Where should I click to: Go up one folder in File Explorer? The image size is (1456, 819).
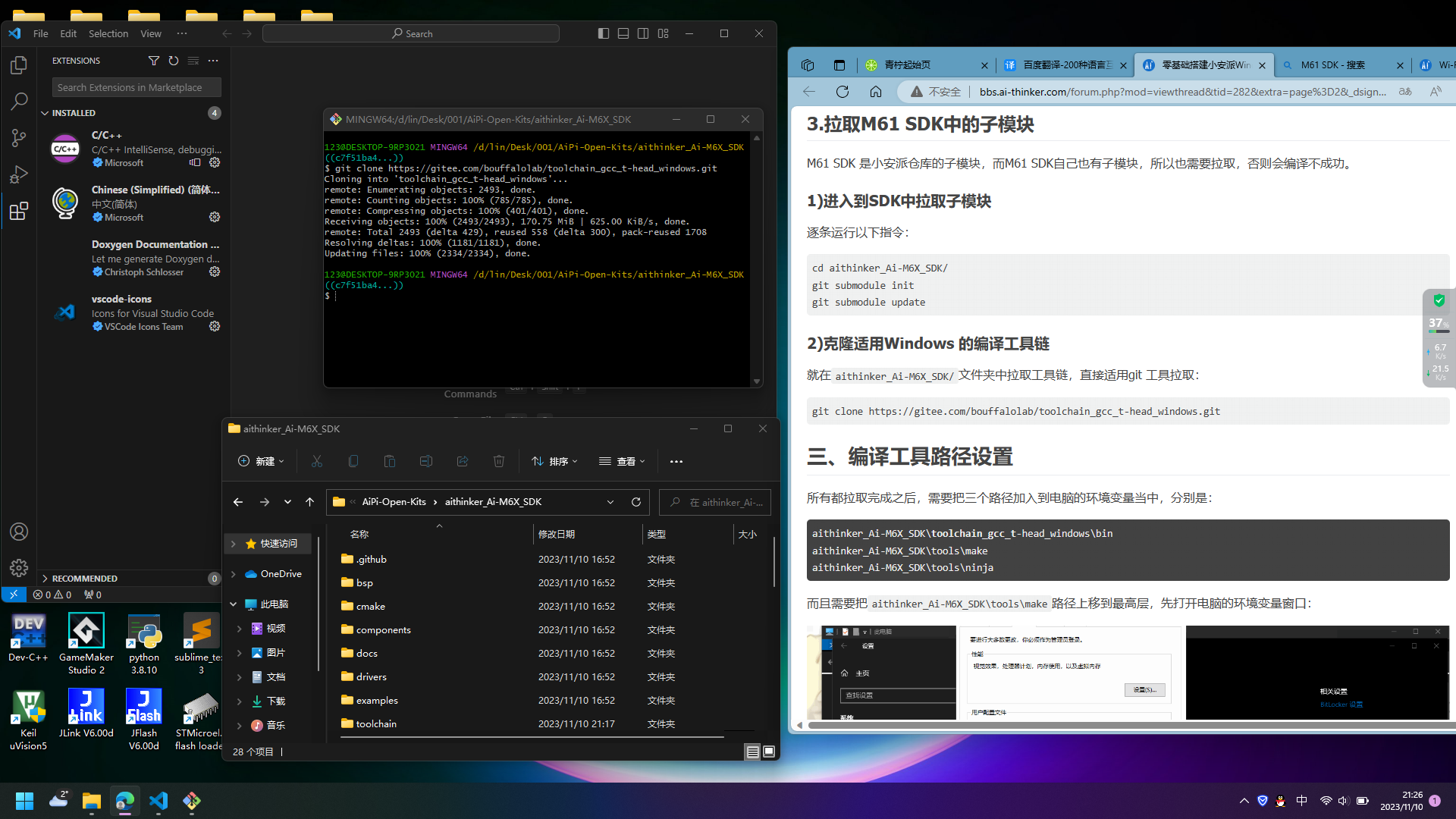pyautogui.click(x=309, y=502)
